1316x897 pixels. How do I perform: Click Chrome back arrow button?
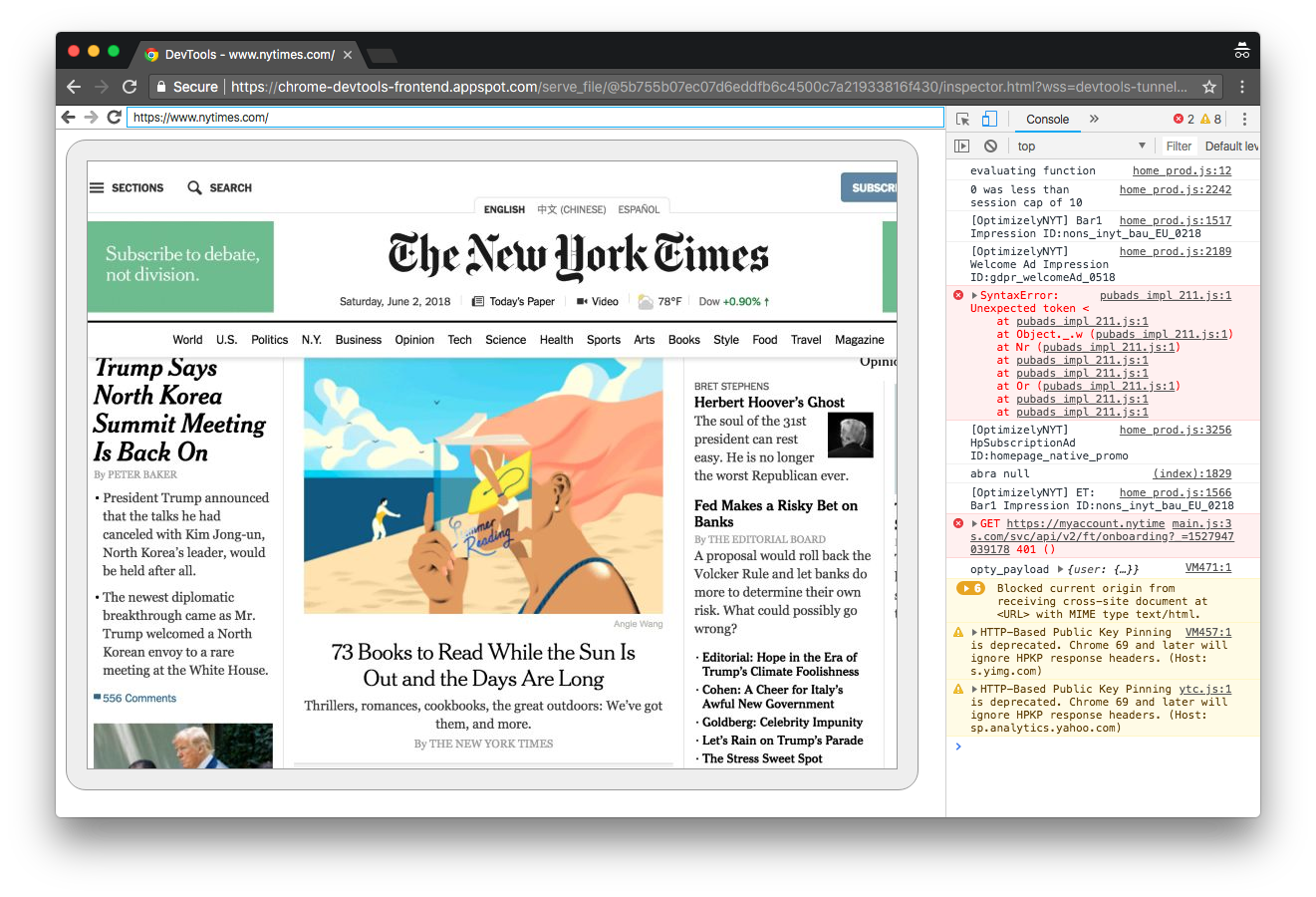tap(74, 87)
